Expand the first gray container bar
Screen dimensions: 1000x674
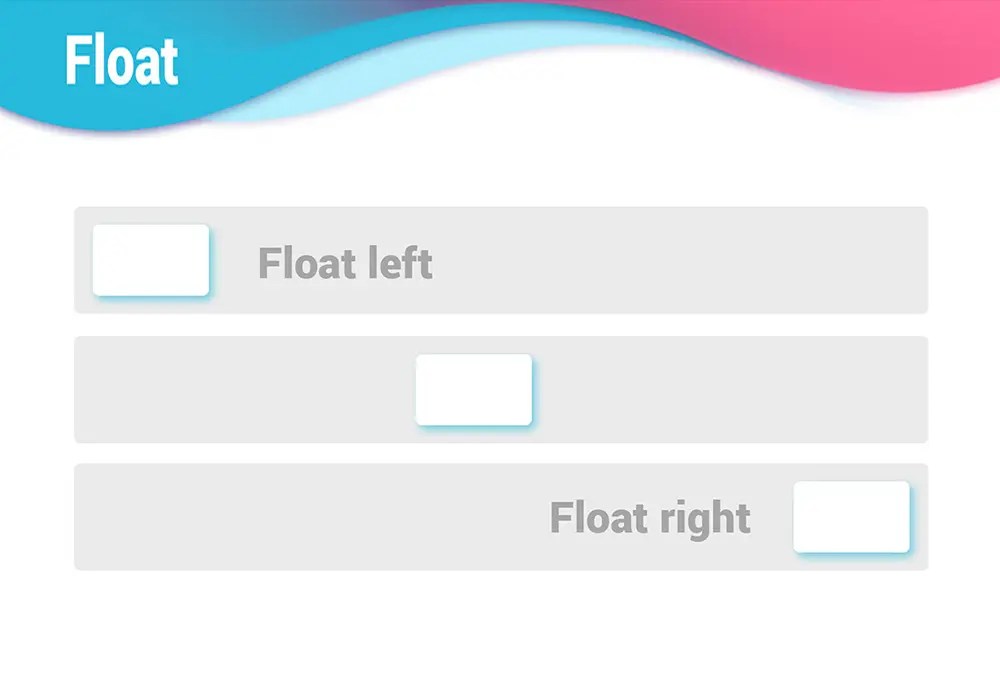(x=600, y=260)
